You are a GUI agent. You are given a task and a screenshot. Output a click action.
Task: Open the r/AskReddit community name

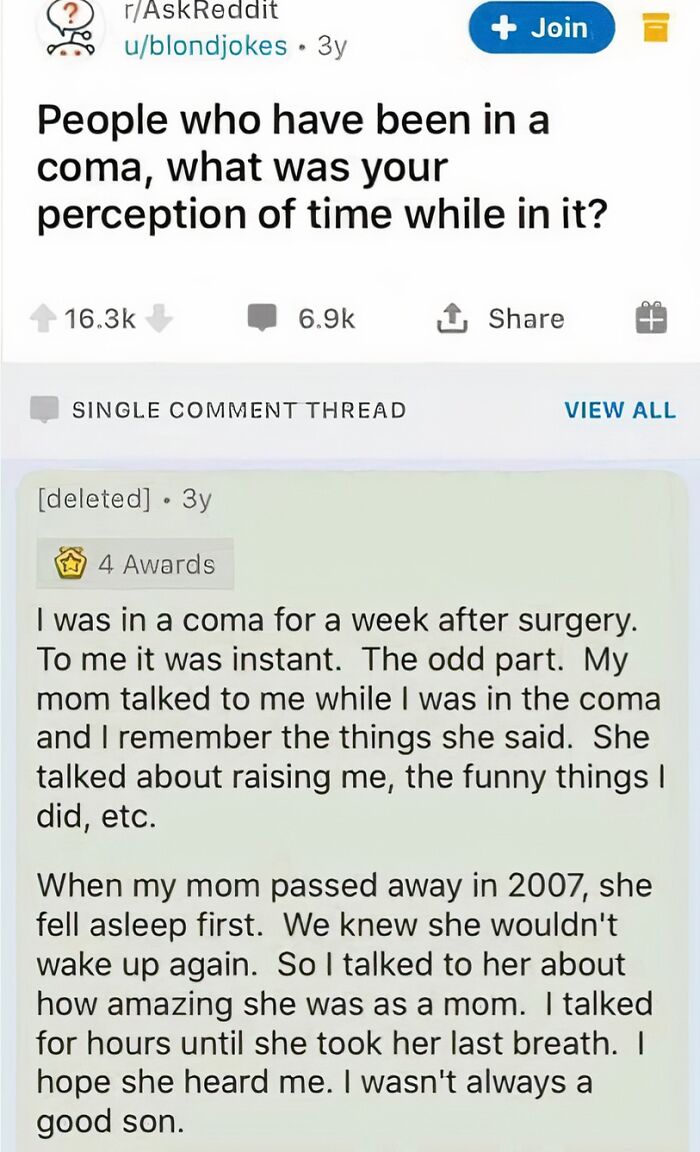[x=202, y=12]
